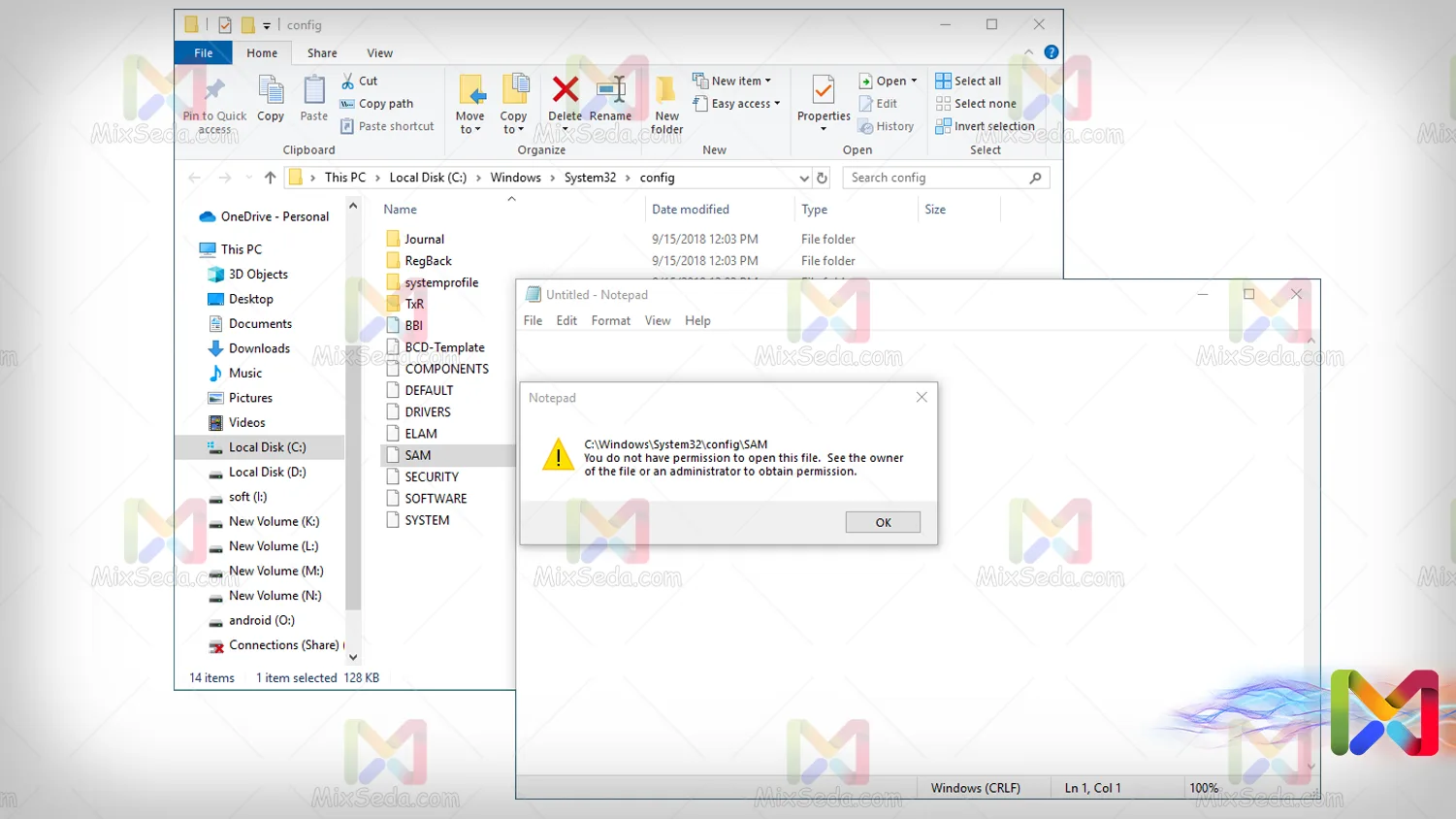Click Select all in the ribbon
This screenshot has height=819, width=1456.
point(968,82)
